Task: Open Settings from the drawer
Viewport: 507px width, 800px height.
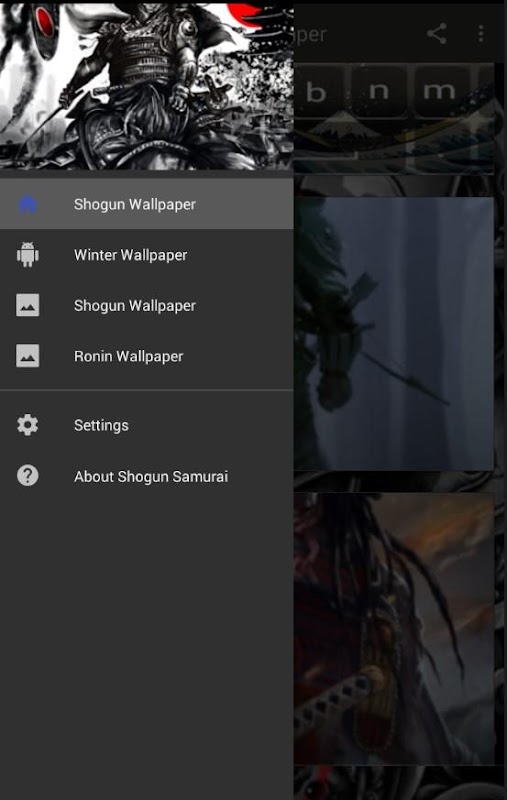Action: tap(146, 425)
